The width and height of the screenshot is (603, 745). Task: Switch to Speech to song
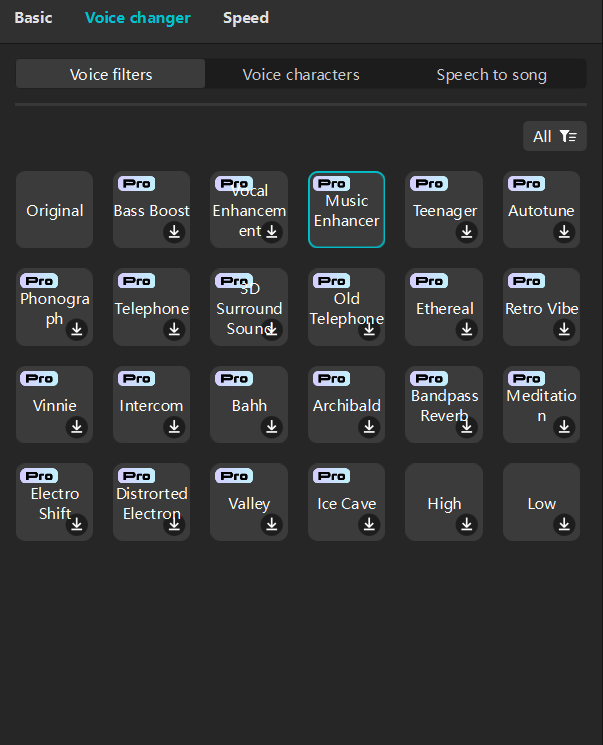(x=491, y=74)
